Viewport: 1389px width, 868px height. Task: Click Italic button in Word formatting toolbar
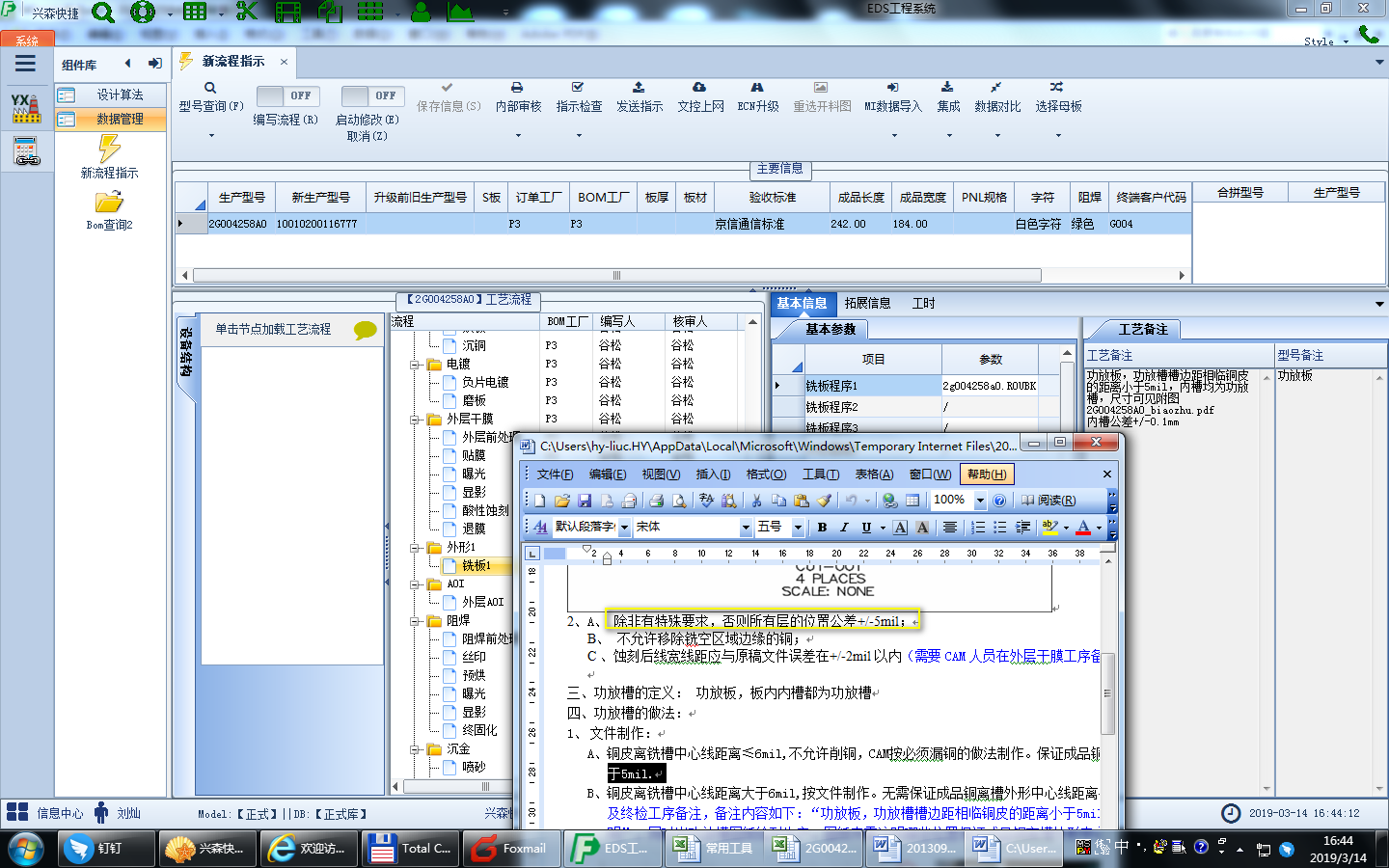pyautogui.click(x=844, y=528)
